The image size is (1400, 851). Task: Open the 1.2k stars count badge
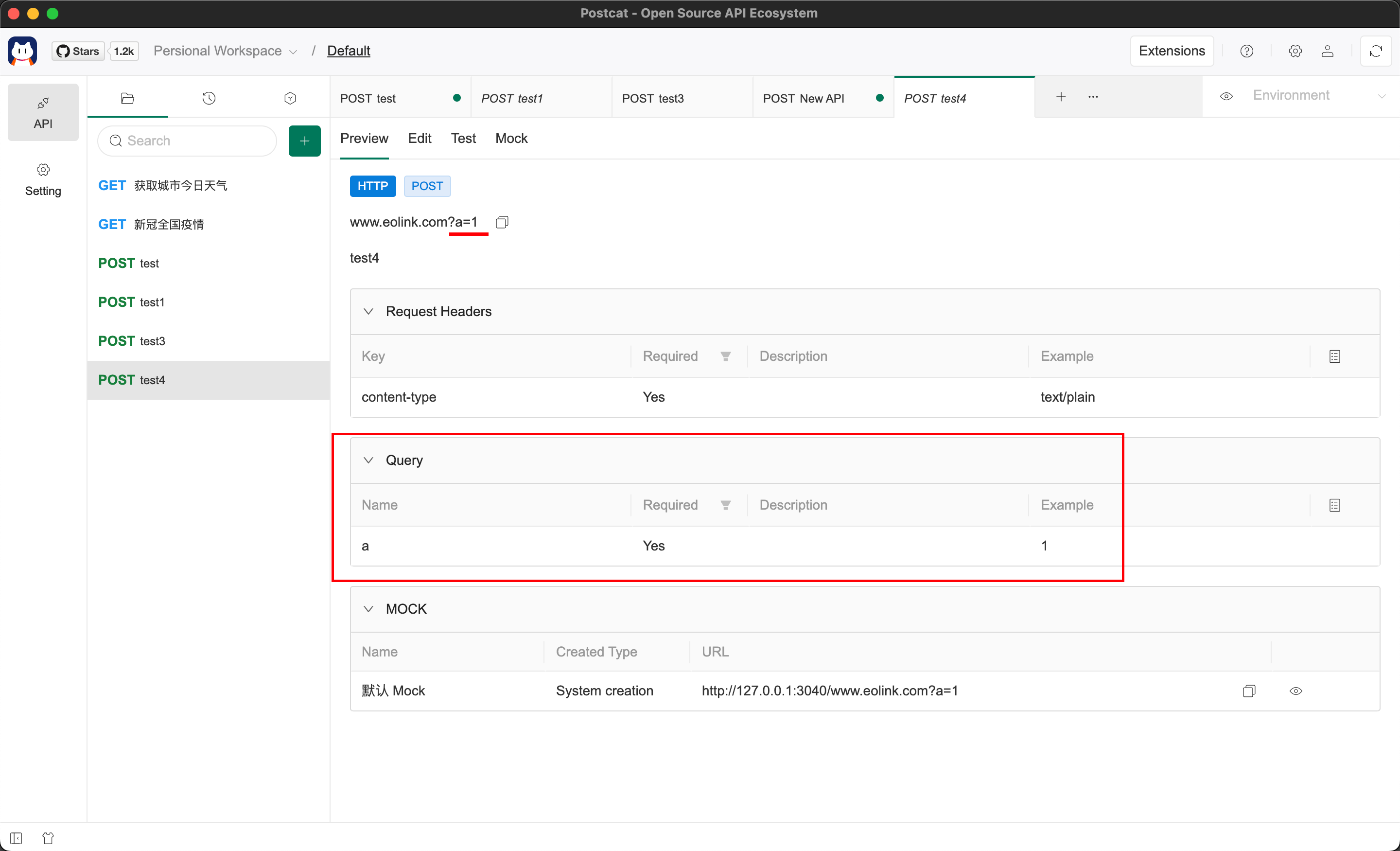coord(124,51)
